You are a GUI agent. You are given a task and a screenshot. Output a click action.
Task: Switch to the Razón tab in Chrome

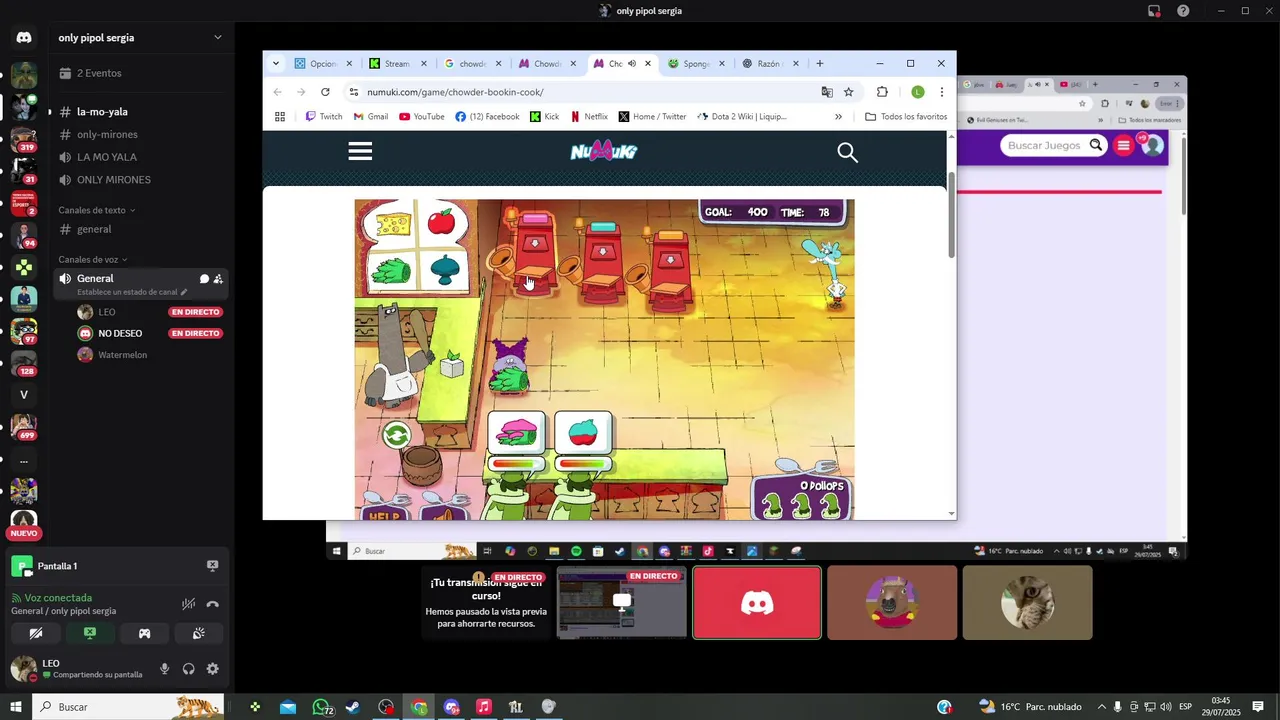pos(770,63)
